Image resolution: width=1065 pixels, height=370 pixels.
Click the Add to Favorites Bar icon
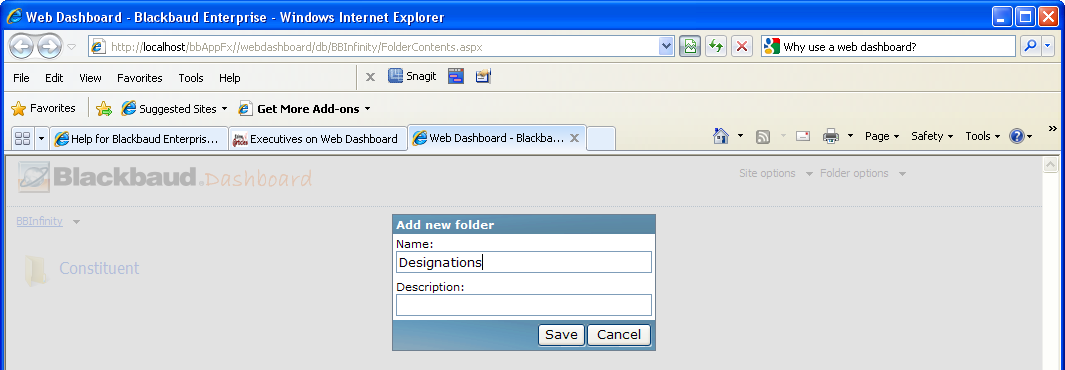click(x=104, y=109)
